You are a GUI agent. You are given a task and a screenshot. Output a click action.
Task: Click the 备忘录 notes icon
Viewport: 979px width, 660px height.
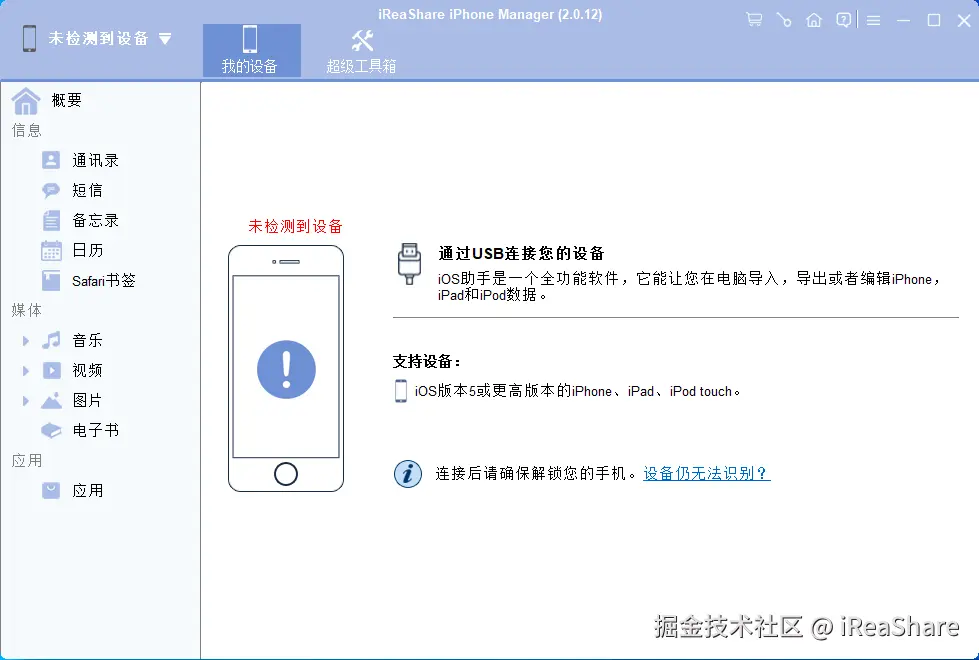(51, 220)
